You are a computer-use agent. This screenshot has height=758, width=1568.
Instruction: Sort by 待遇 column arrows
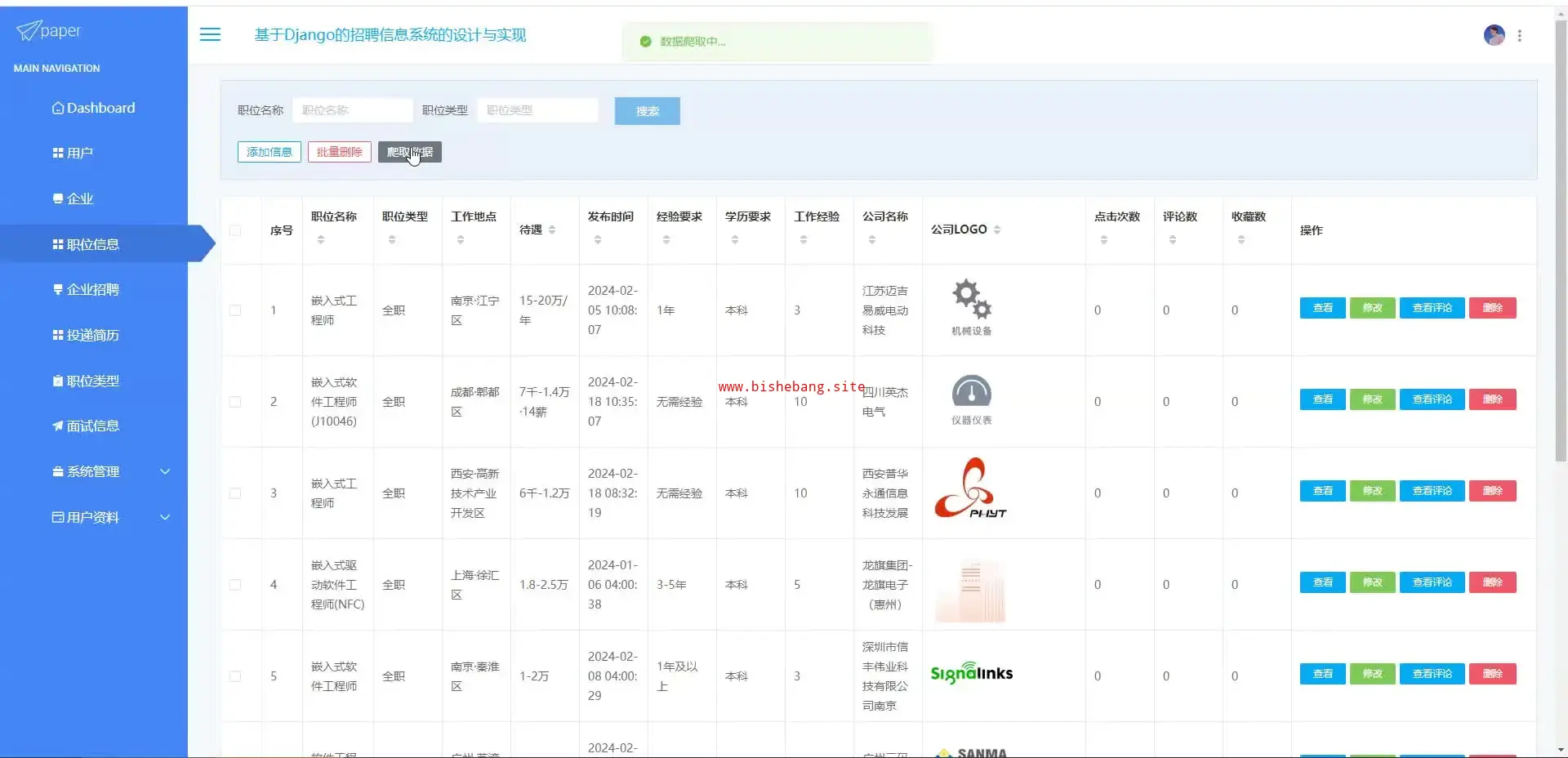click(x=552, y=230)
